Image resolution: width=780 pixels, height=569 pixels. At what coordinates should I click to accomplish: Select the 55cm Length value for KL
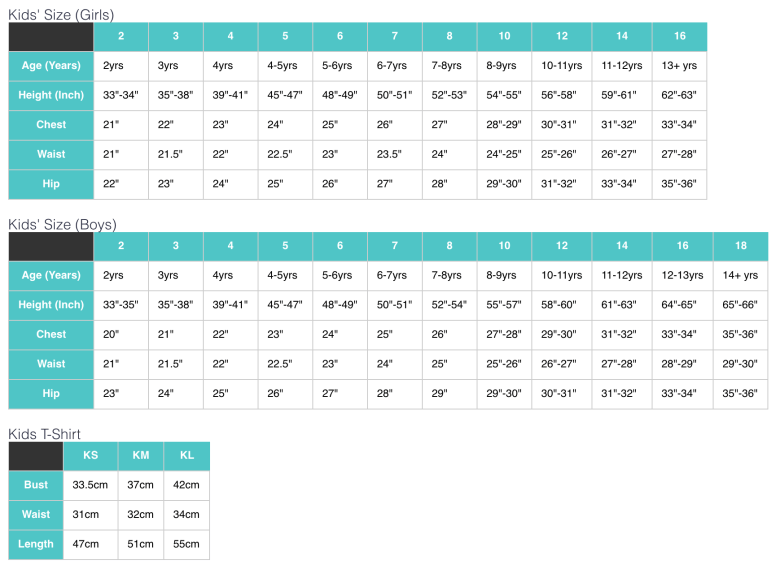click(187, 545)
